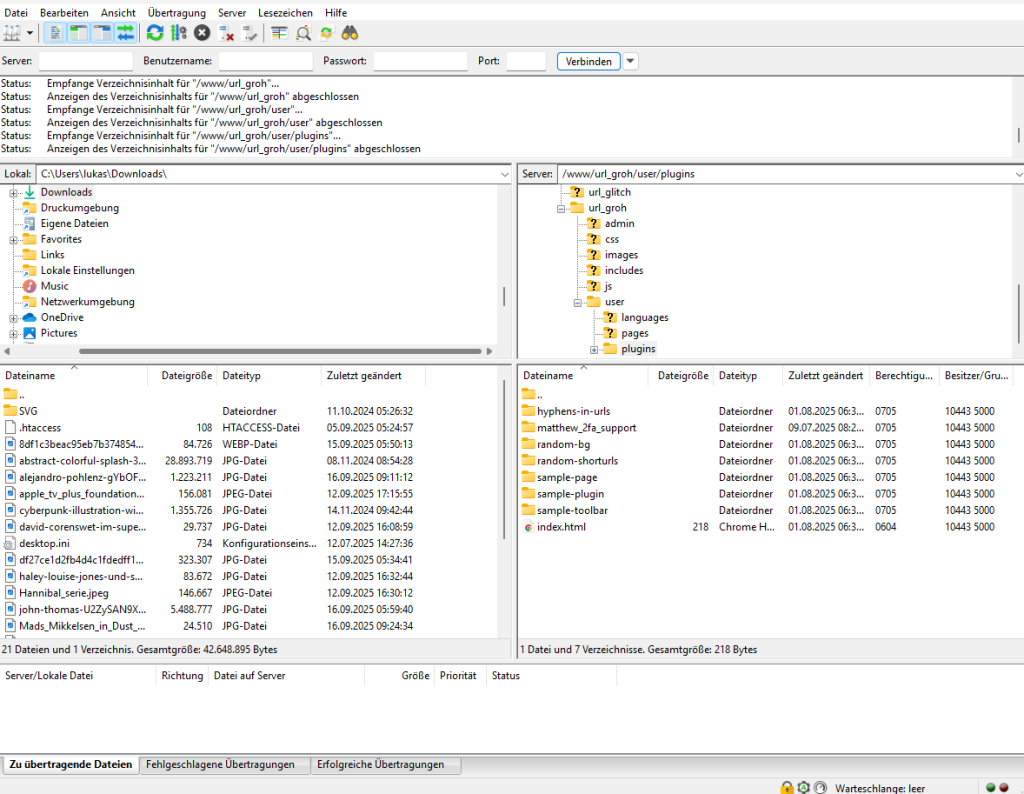Switch to Fehlgeschlagene Übertragungen tab
1024x794 pixels.
point(220,765)
